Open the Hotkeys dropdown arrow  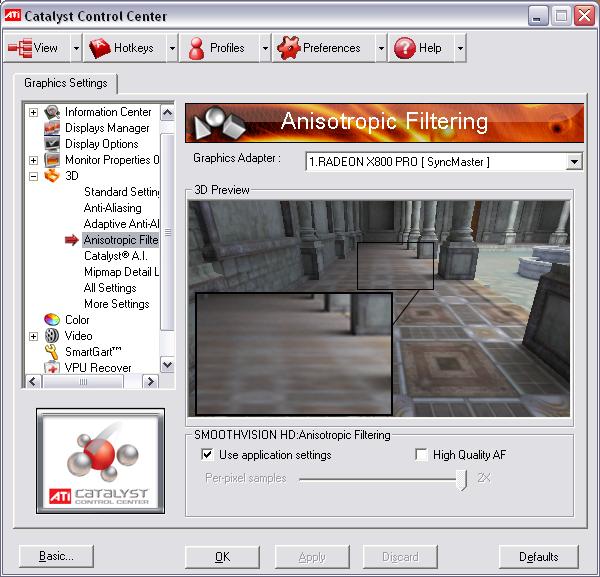[172, 48]
